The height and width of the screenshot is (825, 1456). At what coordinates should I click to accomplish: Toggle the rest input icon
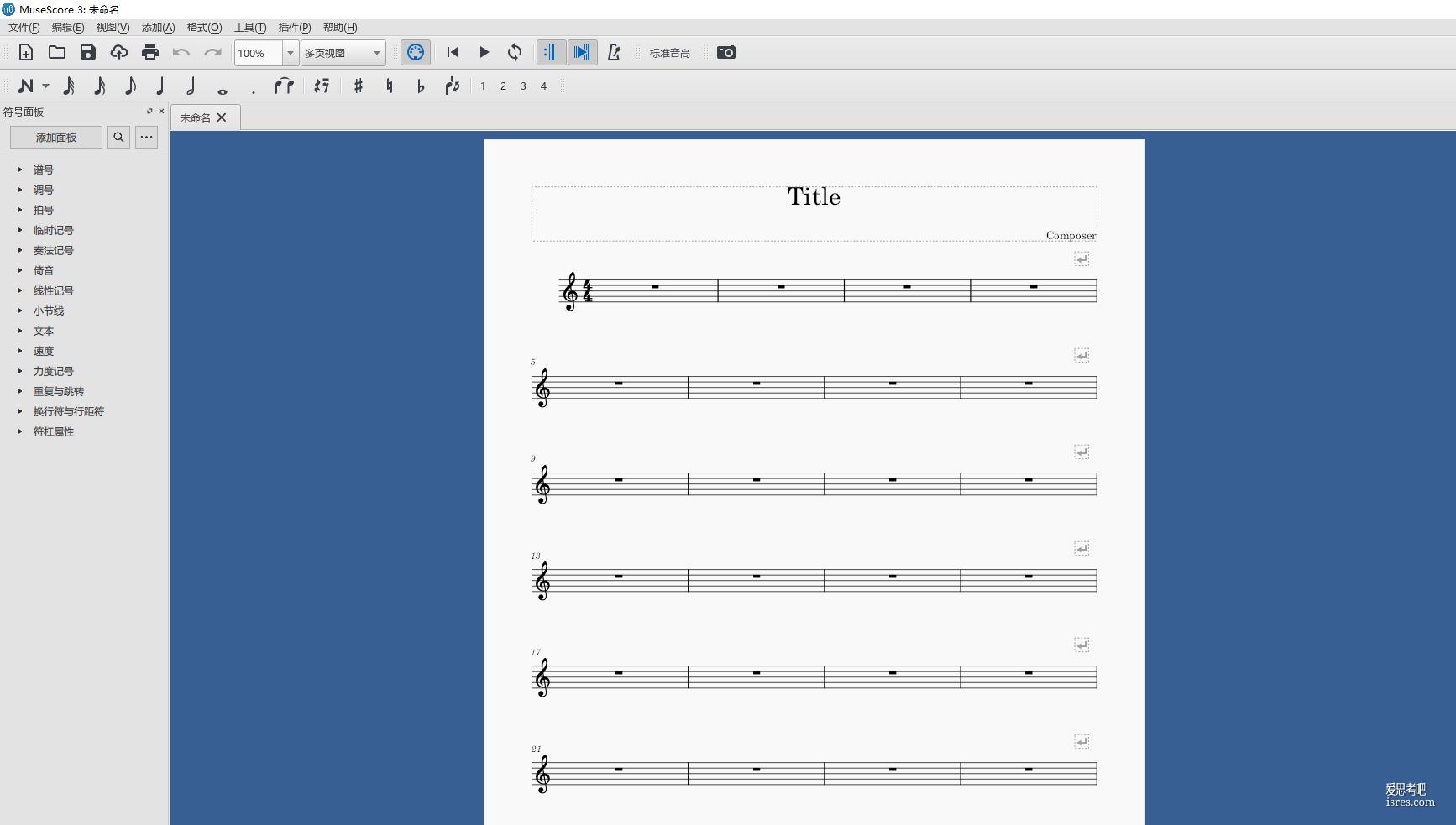coord(322,86)
